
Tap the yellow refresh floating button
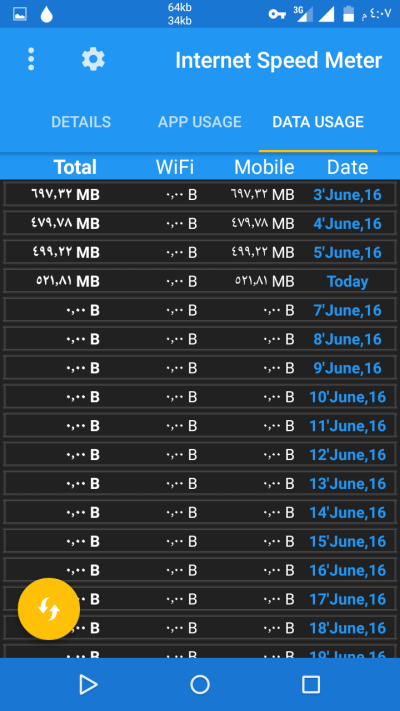49,609
